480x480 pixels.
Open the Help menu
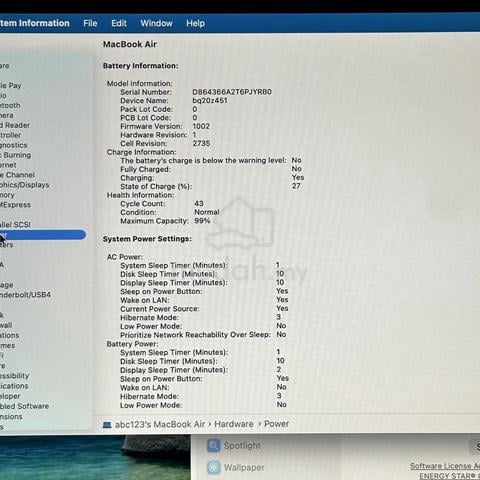pos(195,23)
